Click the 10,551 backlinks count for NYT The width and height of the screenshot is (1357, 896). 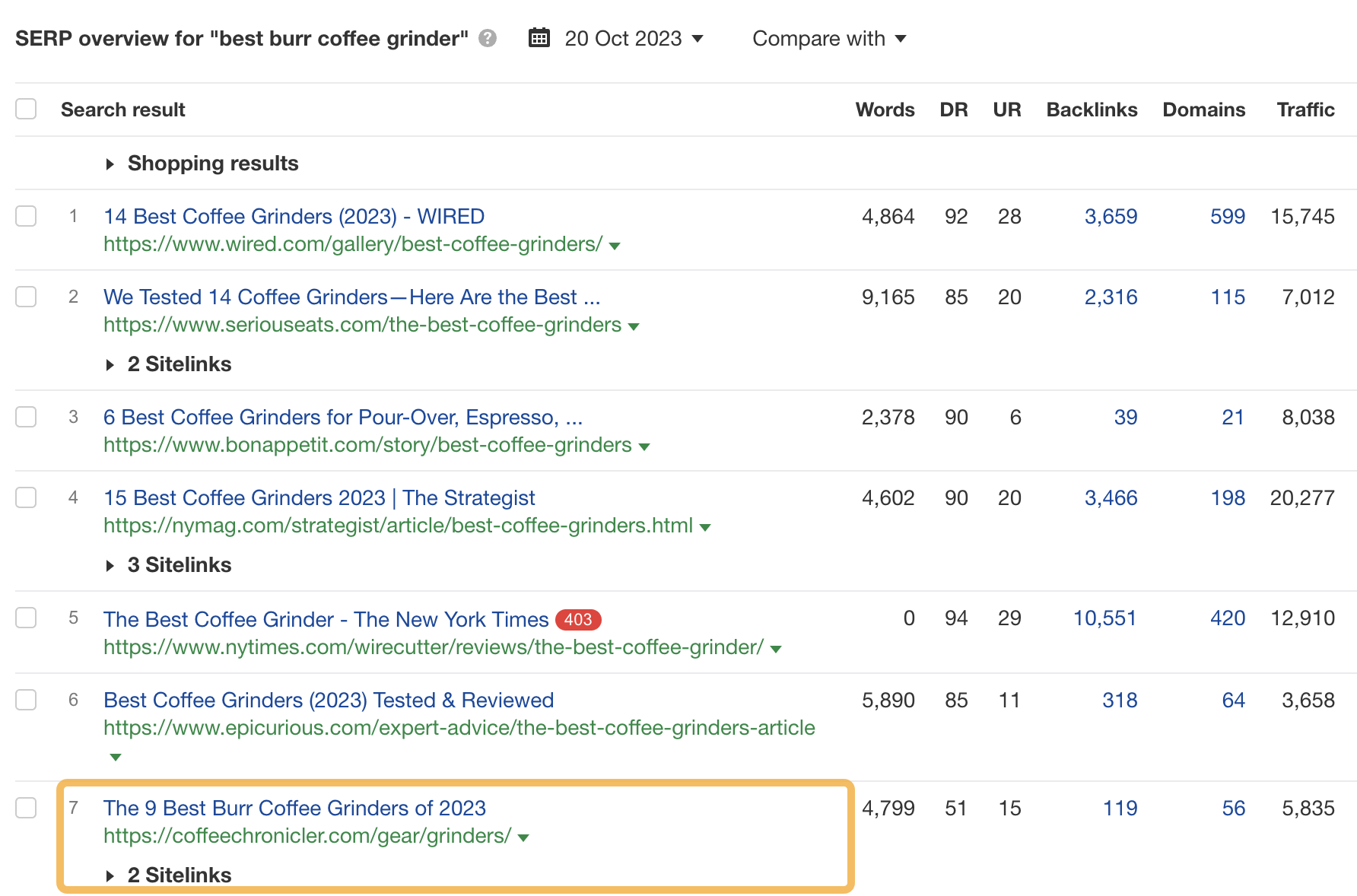[1104, 618]
